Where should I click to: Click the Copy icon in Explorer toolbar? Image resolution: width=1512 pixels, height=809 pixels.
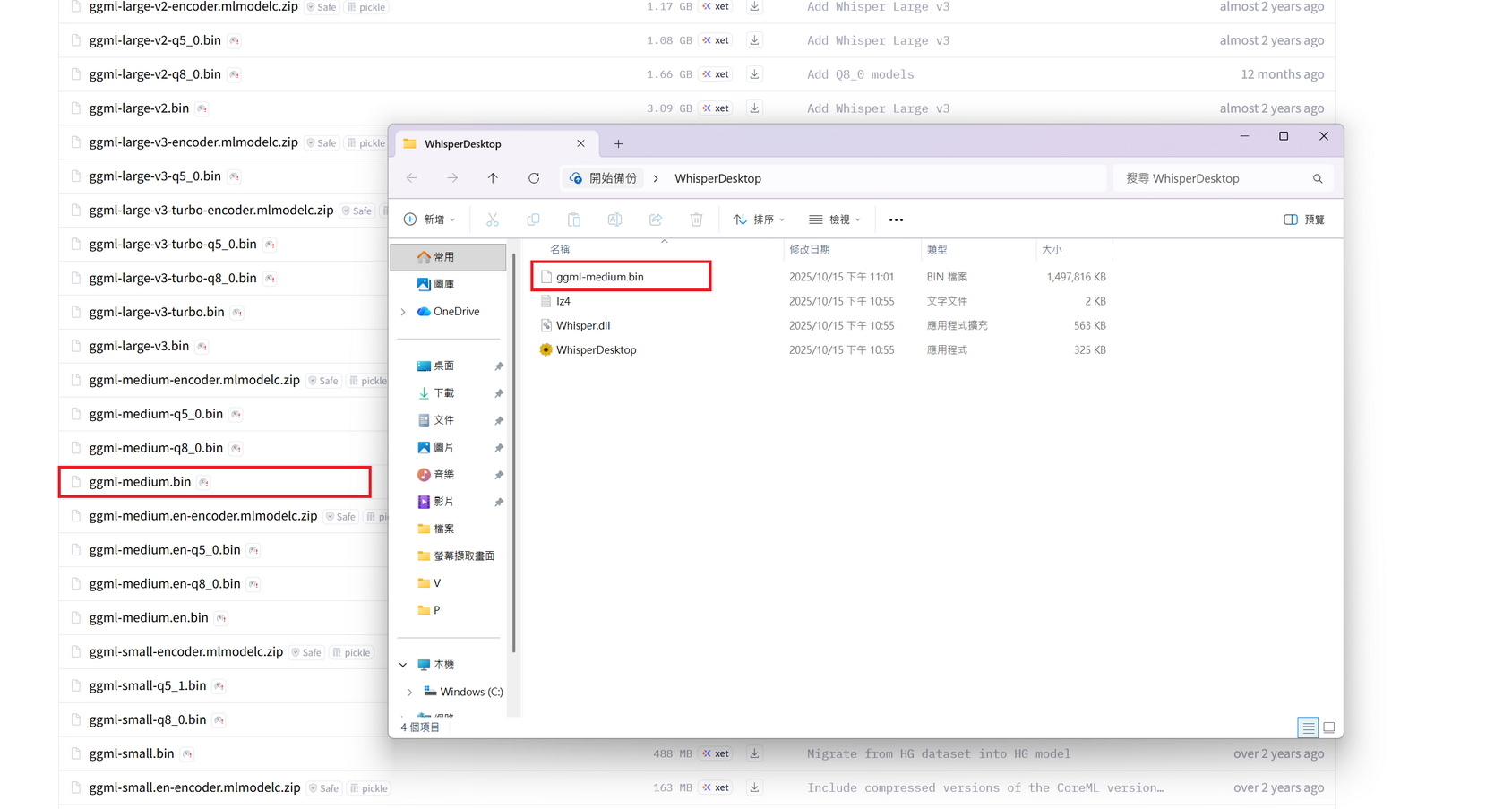coord(533,219)
